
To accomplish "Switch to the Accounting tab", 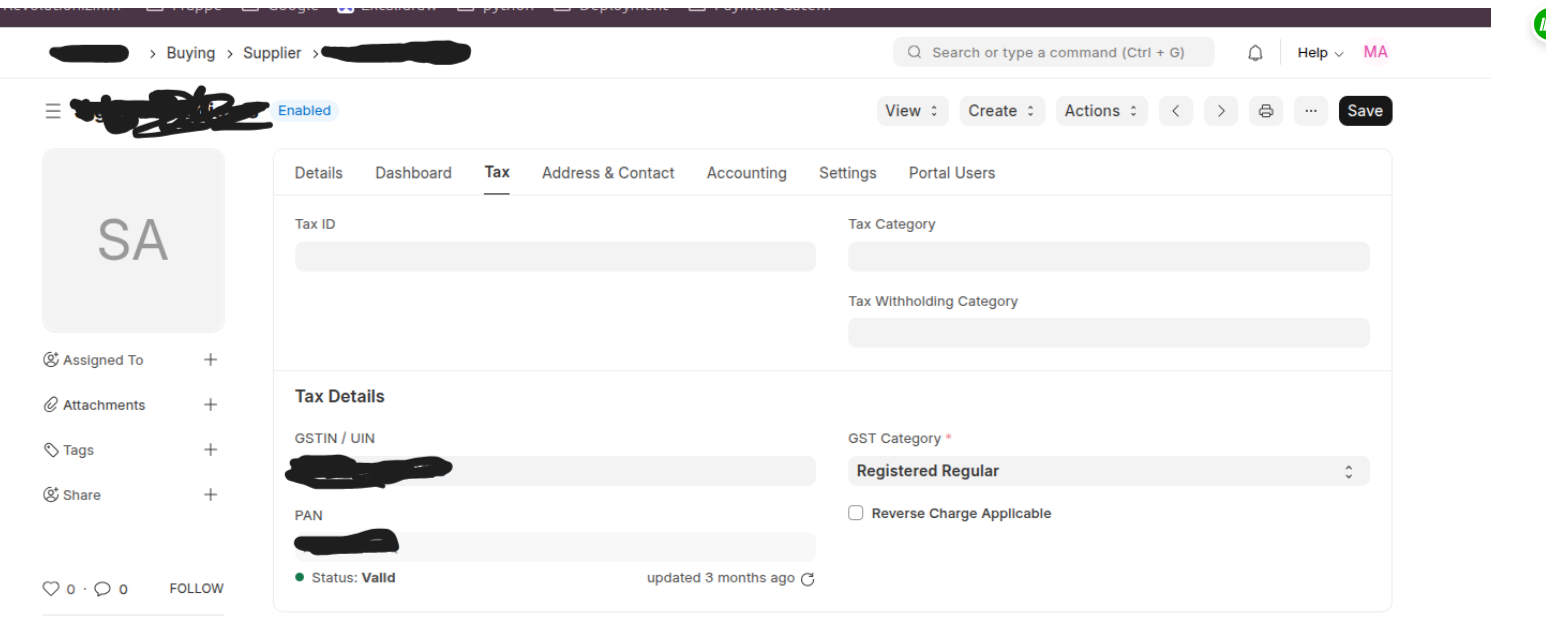I will coord(747,173).
